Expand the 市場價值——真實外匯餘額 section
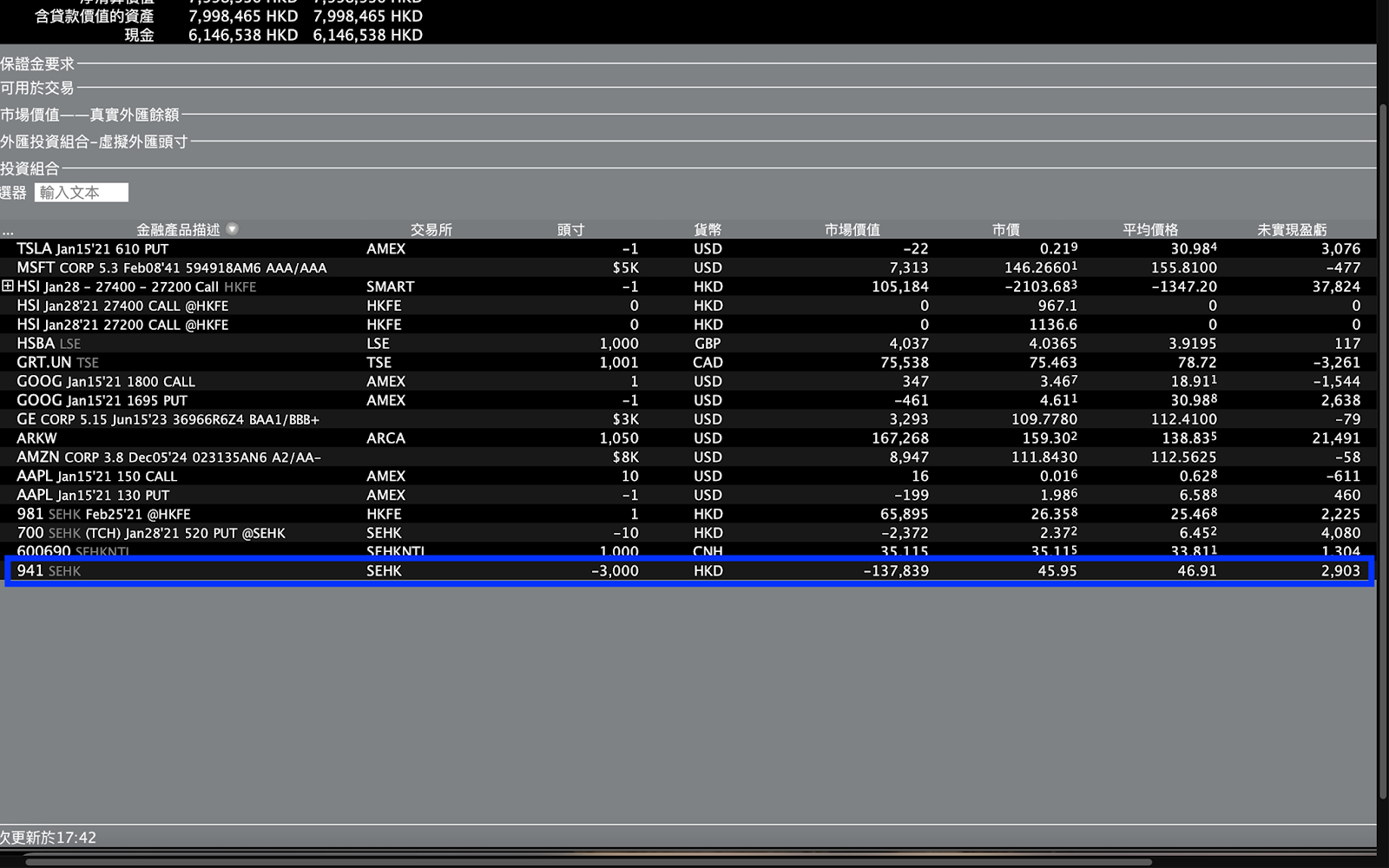The image size is (1389, 868). (x=89, y=115)
